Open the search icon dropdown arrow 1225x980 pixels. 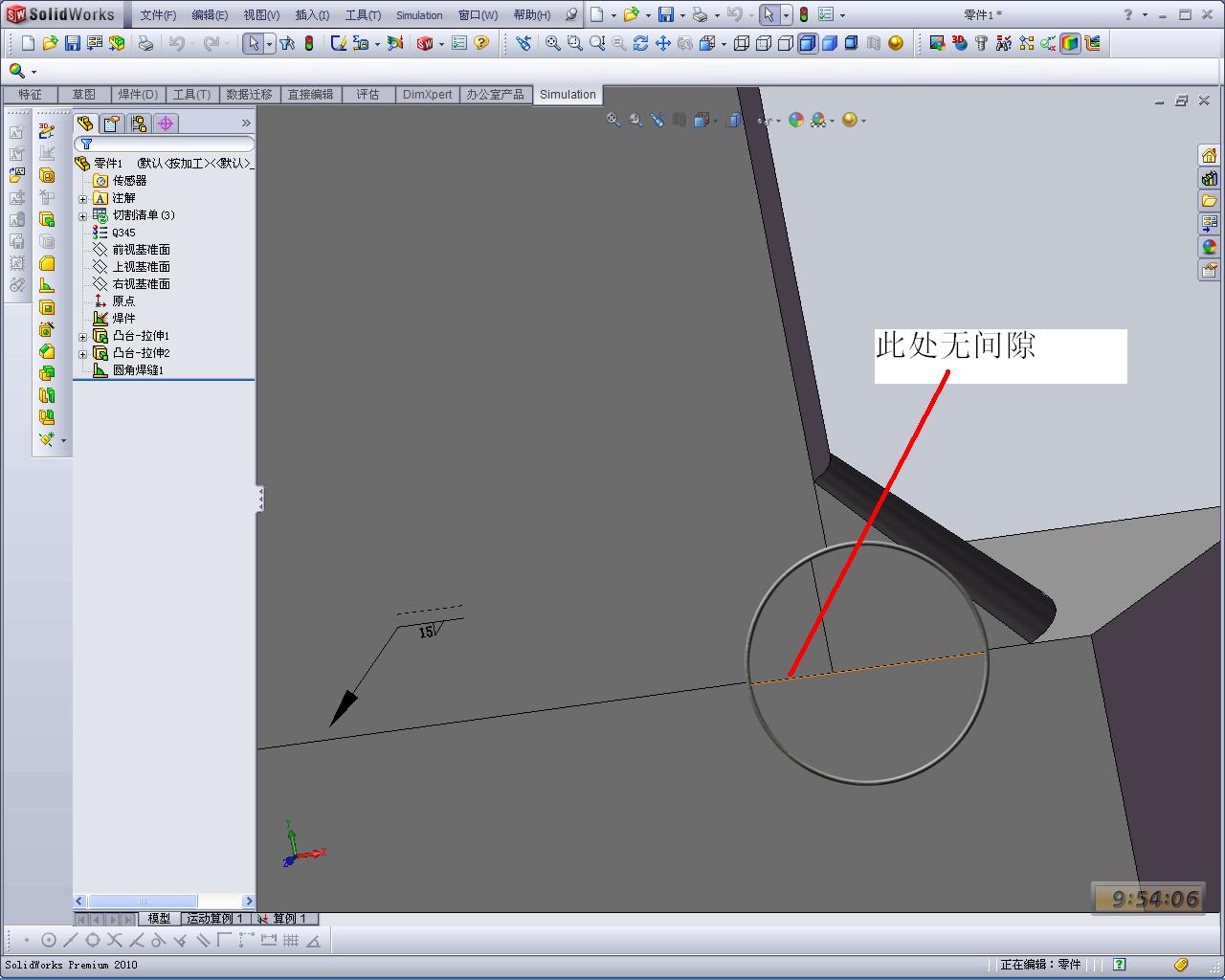tap(34, 72)
